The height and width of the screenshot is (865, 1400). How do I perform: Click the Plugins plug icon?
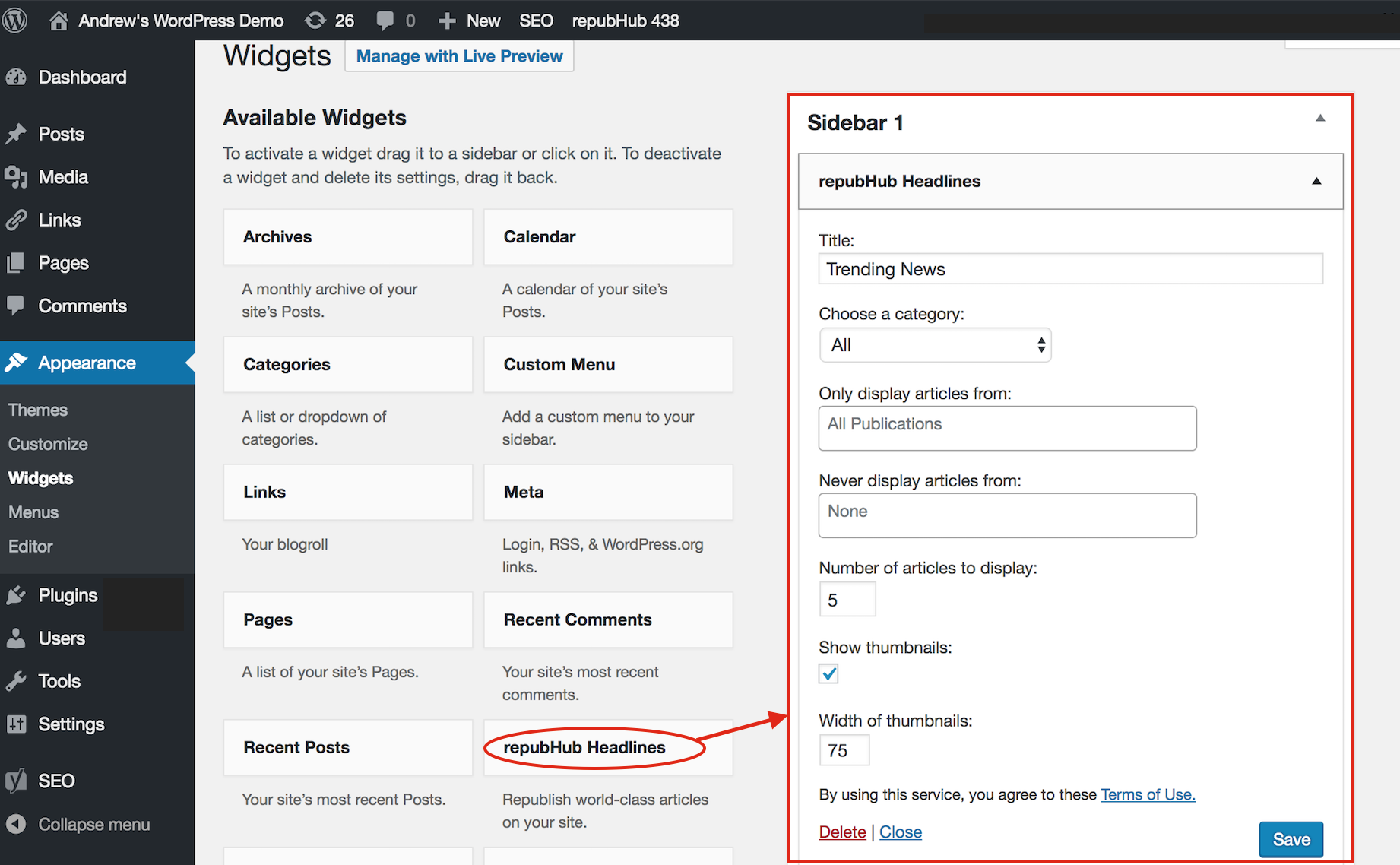[x=16, y=595]
